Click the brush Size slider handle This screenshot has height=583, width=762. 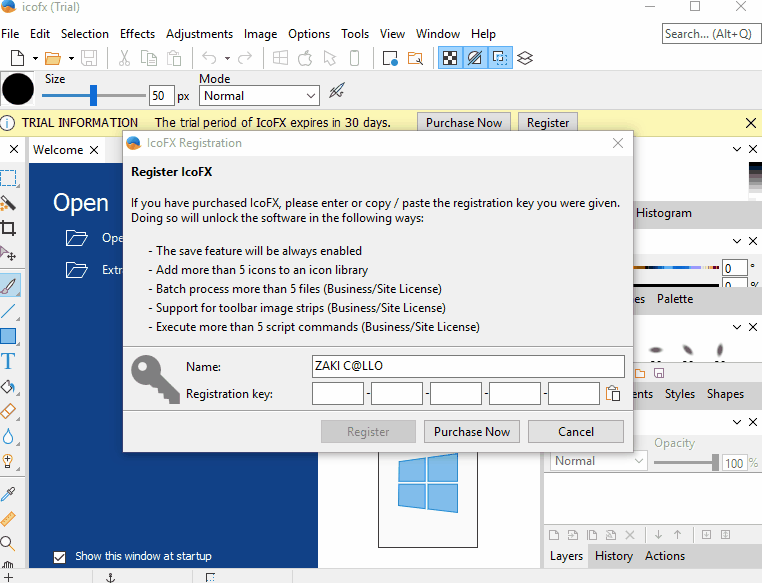(93, 95)
